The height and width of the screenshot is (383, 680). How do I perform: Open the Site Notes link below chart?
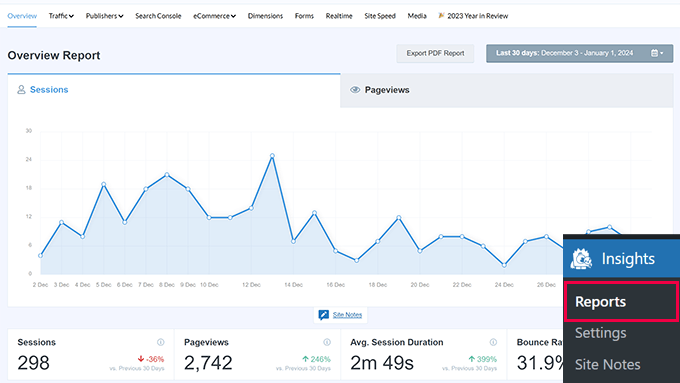tap(347, 315)
